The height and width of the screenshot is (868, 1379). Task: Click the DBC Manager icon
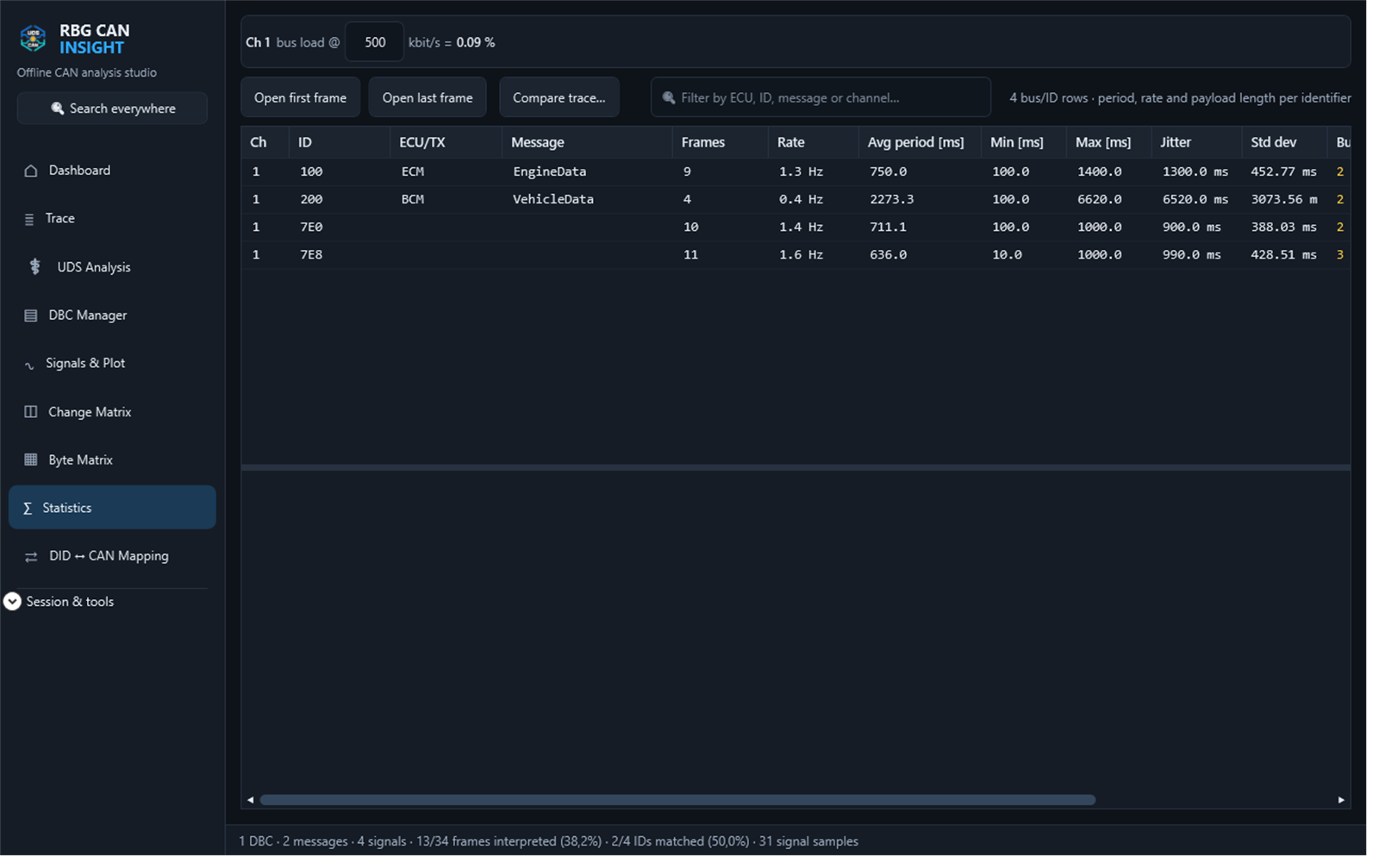[x=31, y=315]
